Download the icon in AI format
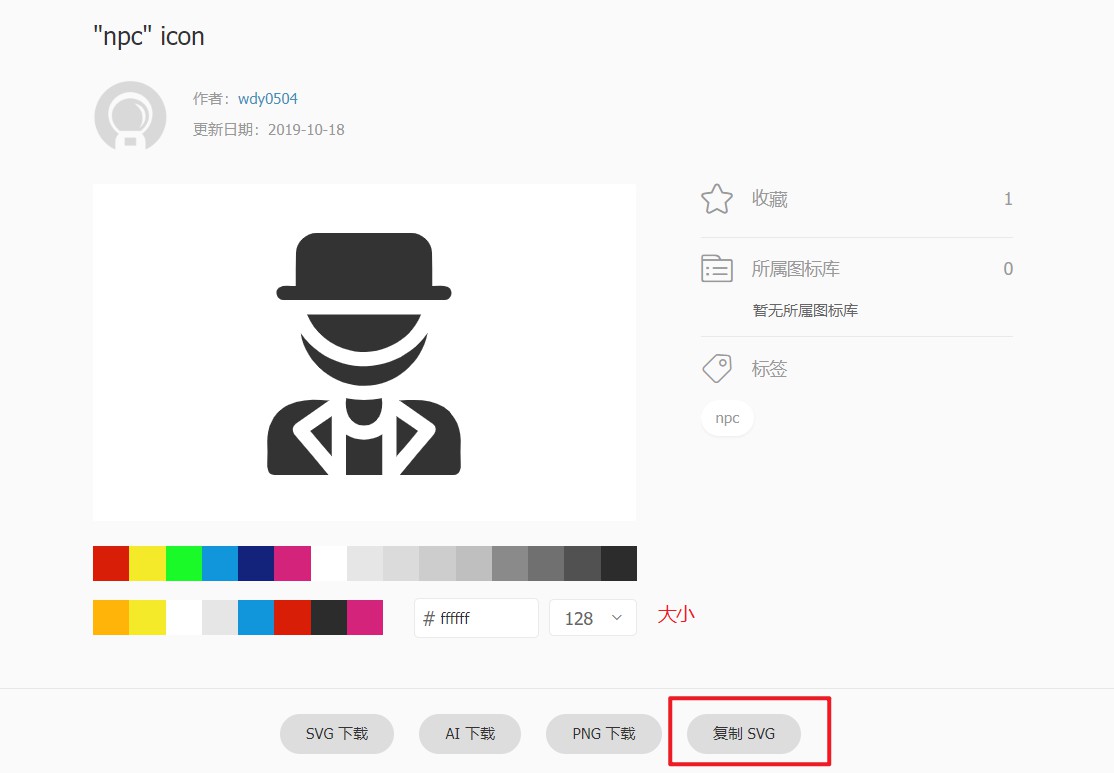The height and width of the screenshot is (773, 1114). [470, 734]
